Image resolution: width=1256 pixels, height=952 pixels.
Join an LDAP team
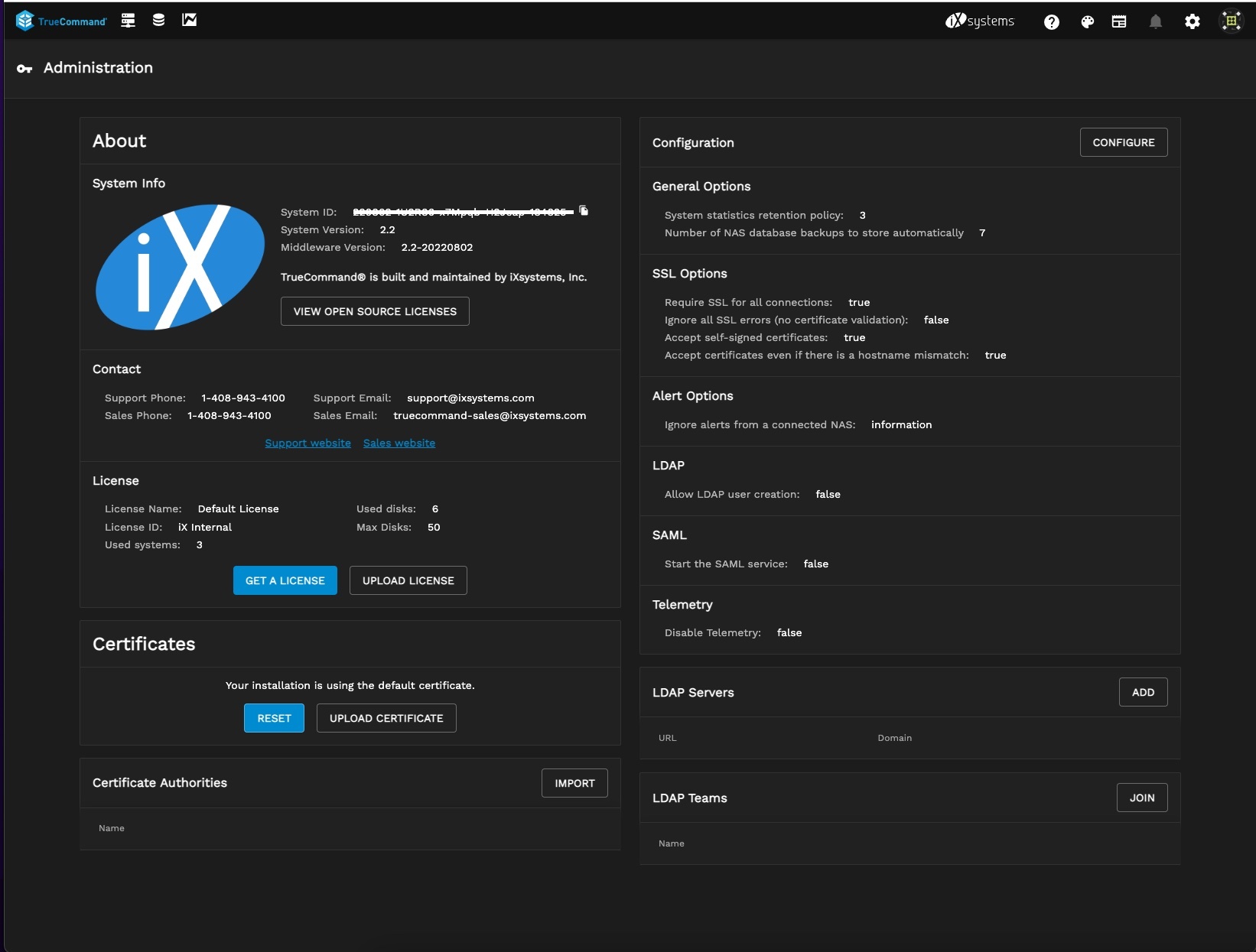(x=1142, y=798)
